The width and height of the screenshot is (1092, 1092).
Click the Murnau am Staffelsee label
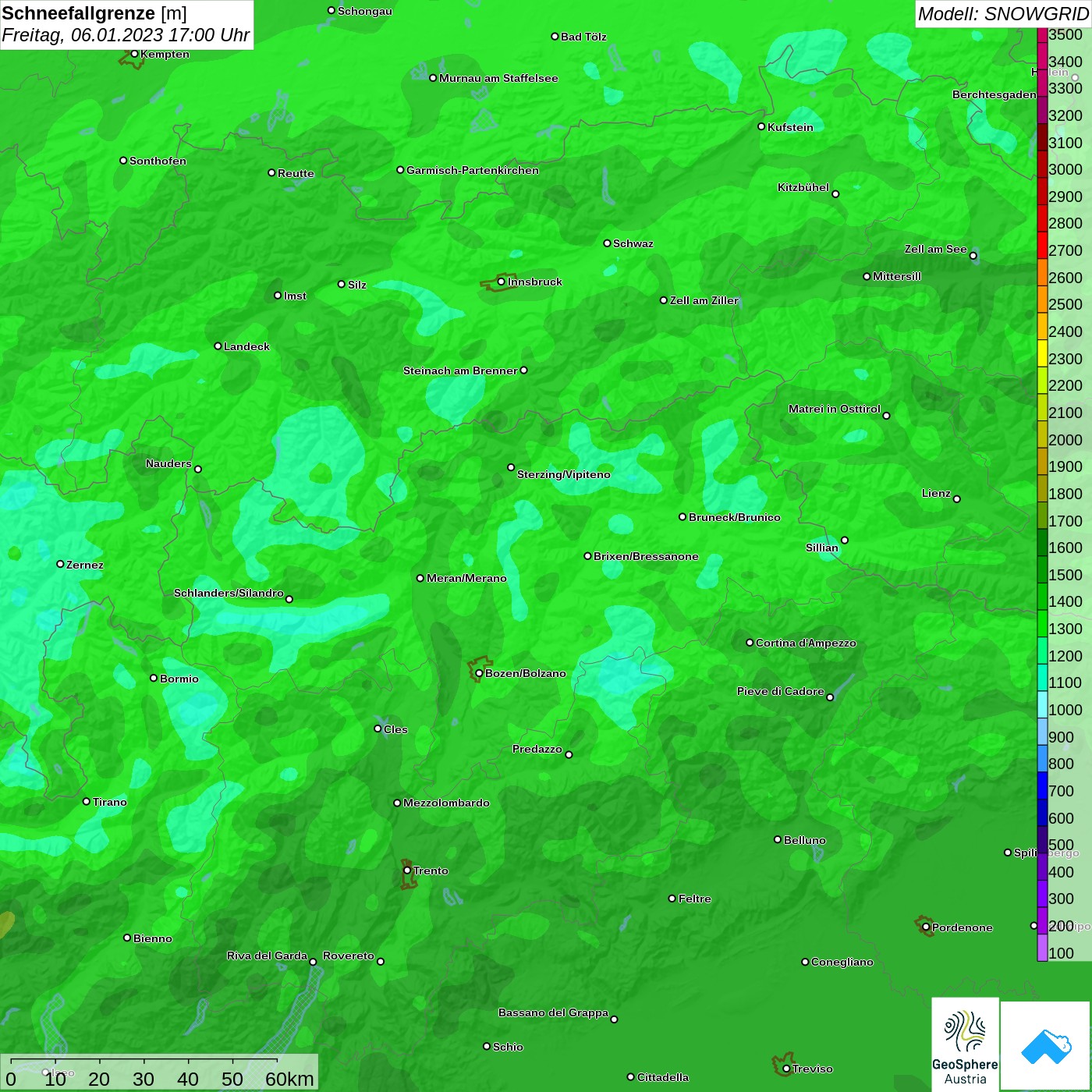click(x=498, y=78)
